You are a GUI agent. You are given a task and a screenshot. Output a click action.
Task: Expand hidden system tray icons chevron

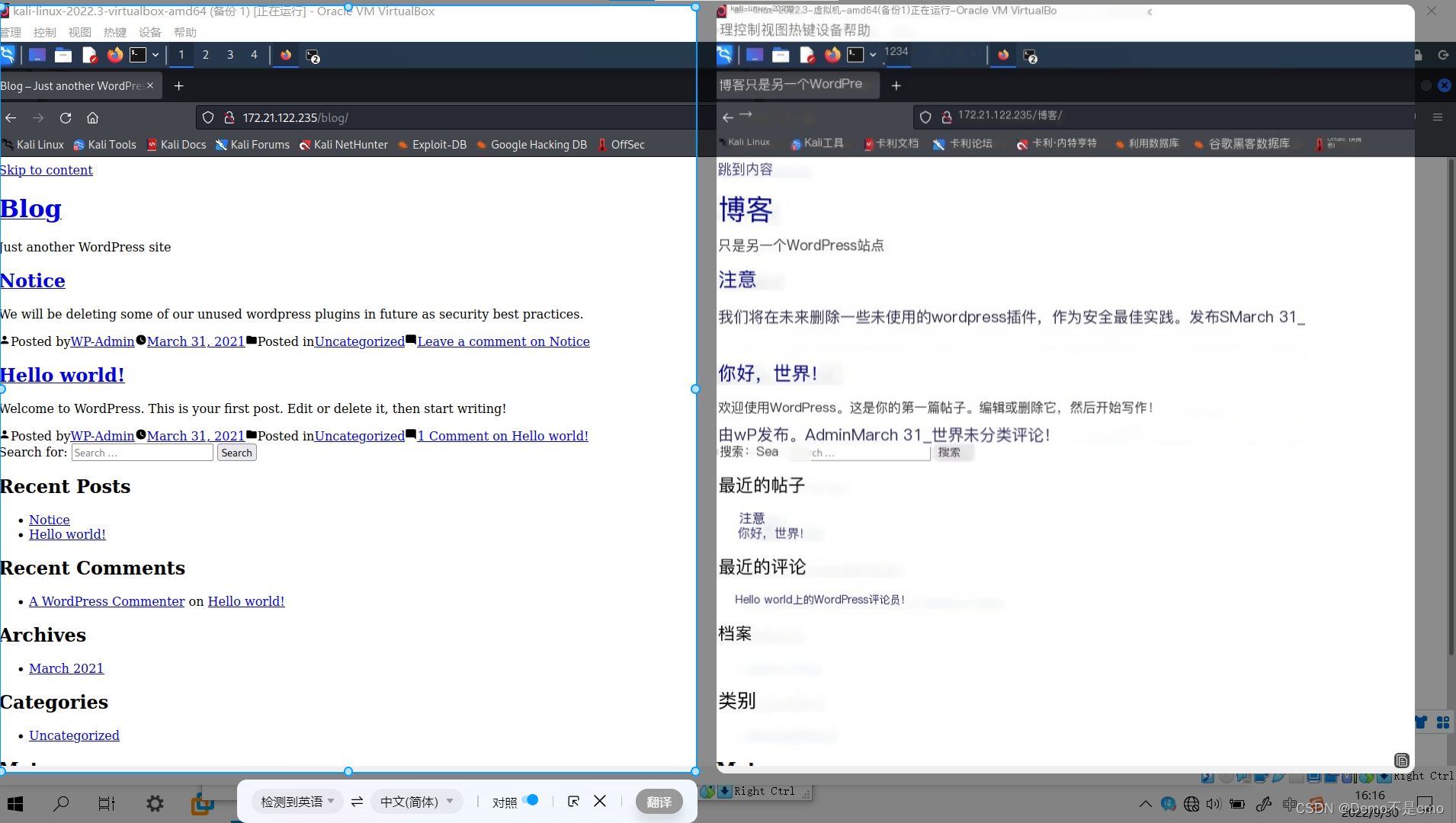point(1145,804)
